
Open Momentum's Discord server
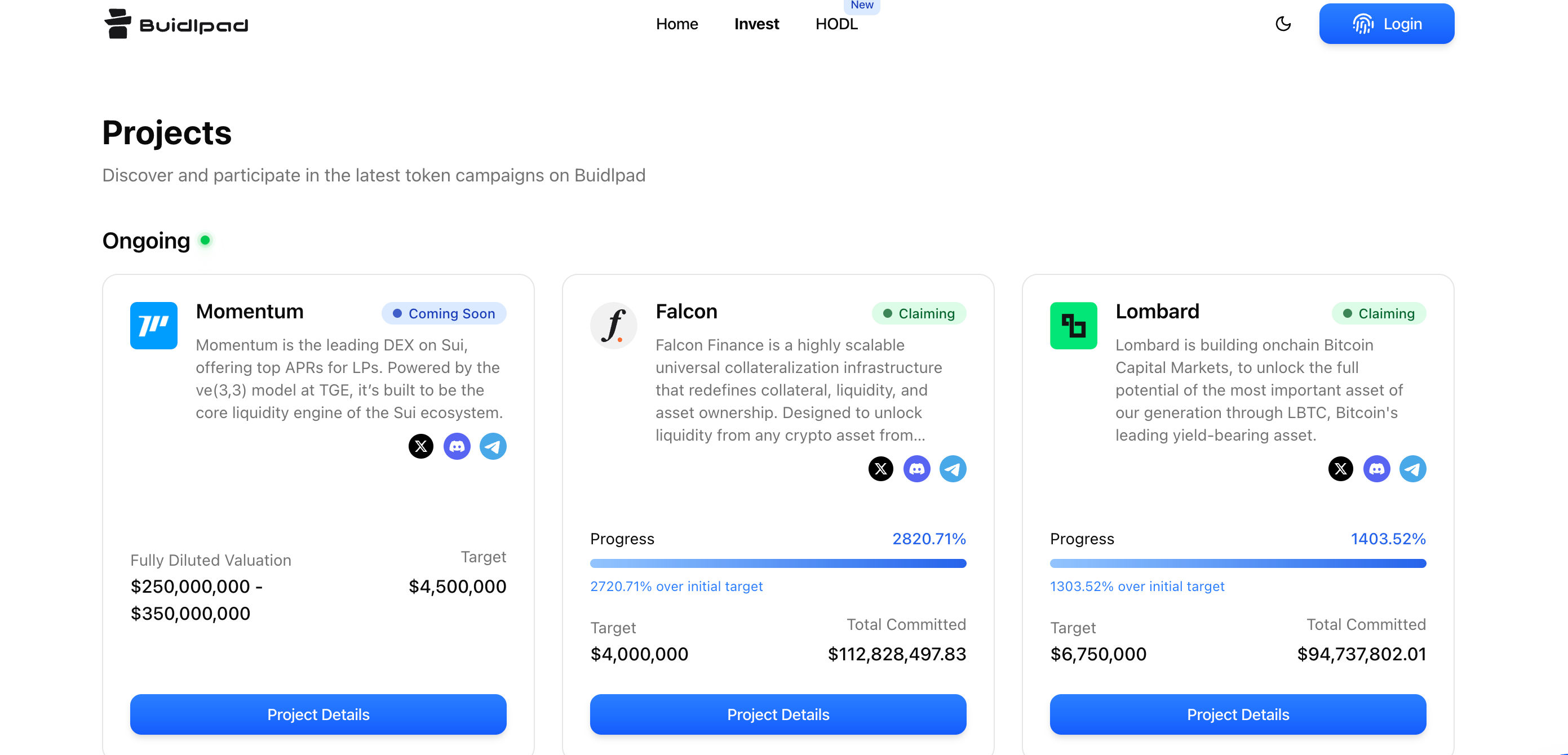[457, 446]
